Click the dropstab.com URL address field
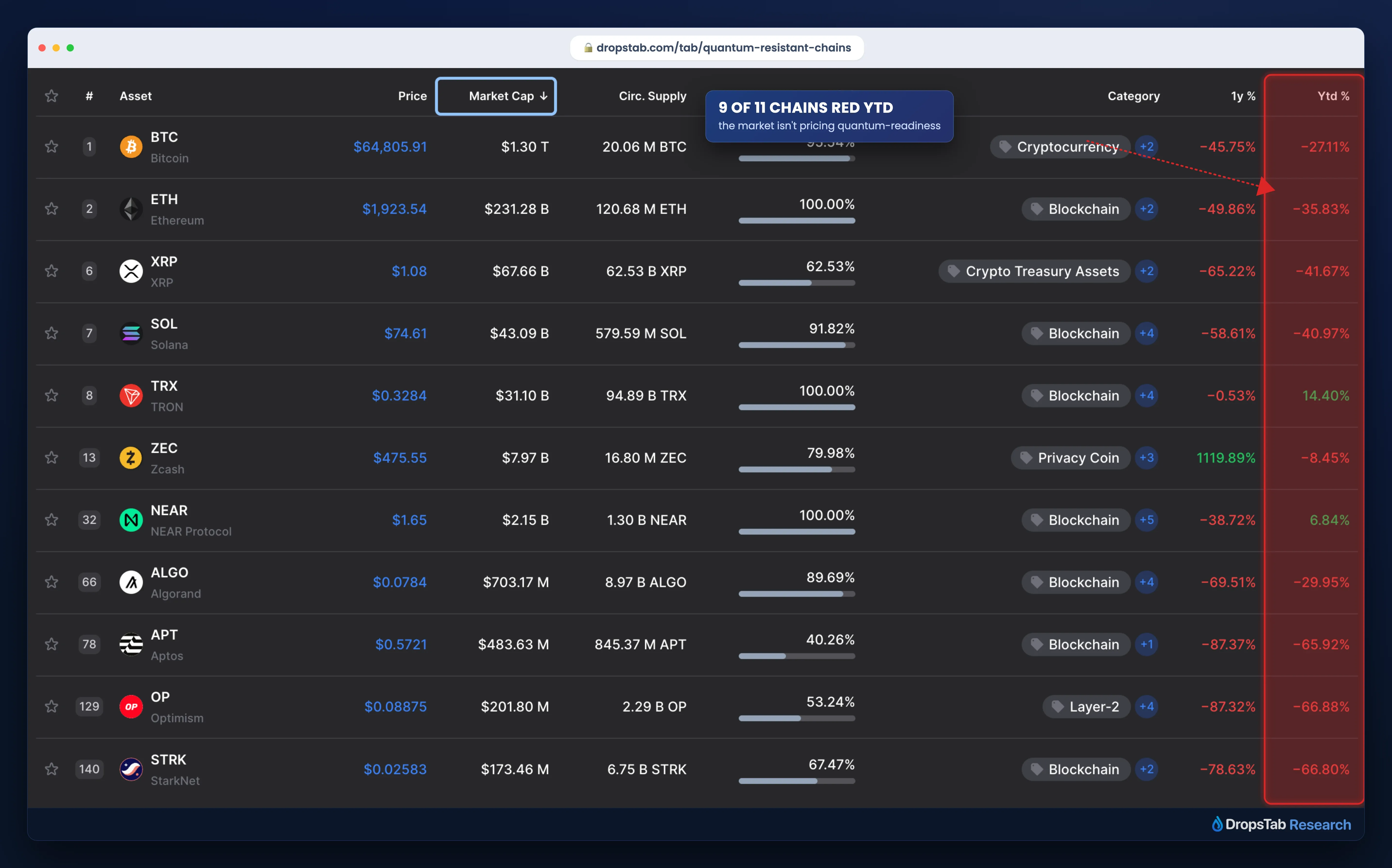This screenshot has height=868, width=1392. point(717,48)
